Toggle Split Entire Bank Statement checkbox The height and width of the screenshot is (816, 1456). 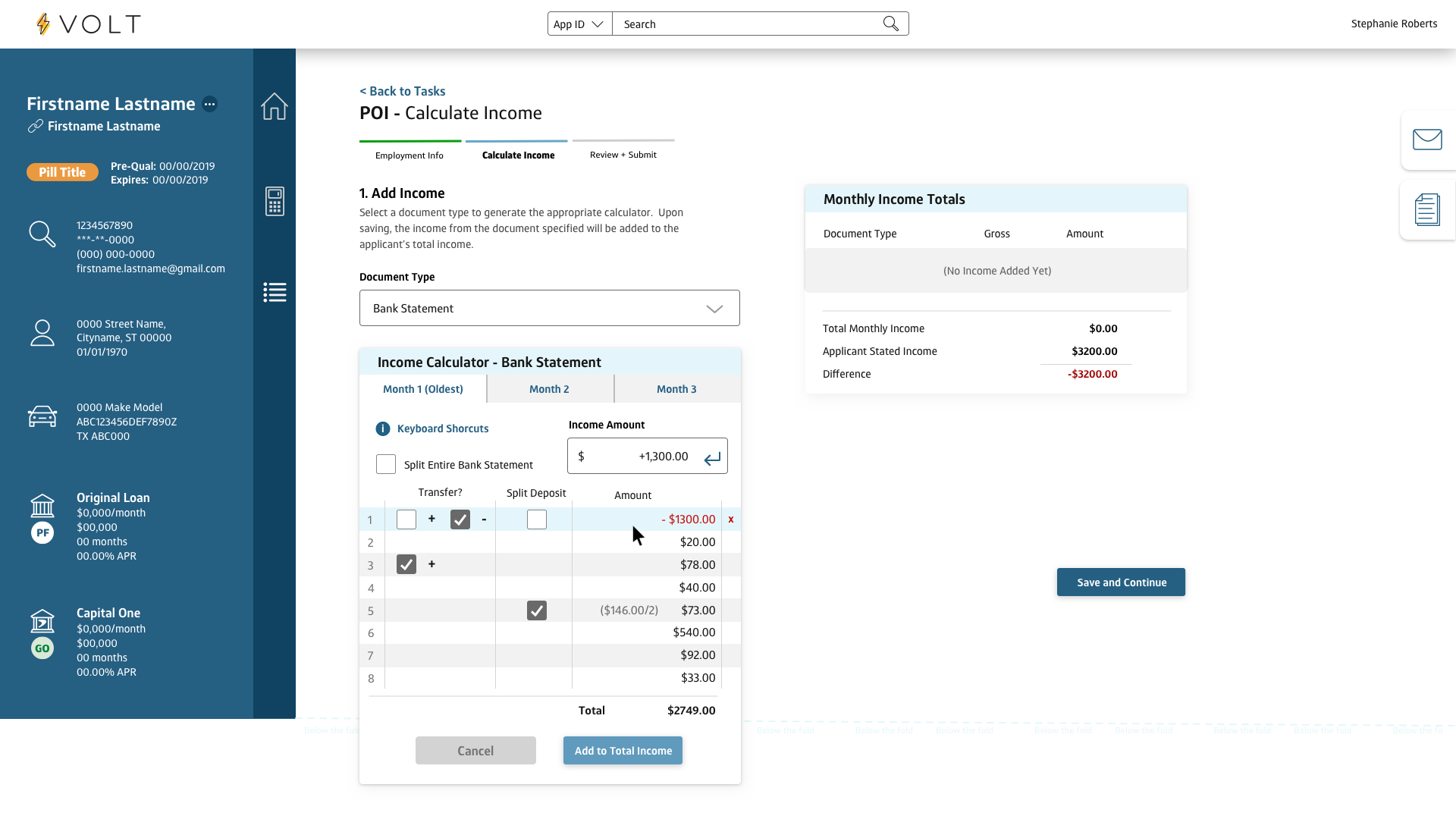point(386,464)
